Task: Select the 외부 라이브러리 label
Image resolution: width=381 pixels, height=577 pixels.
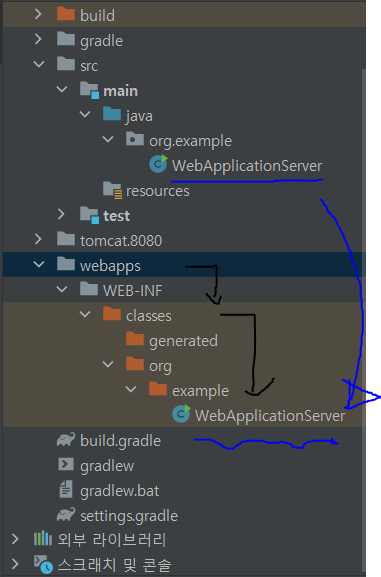Action: (x=112, y=540)
